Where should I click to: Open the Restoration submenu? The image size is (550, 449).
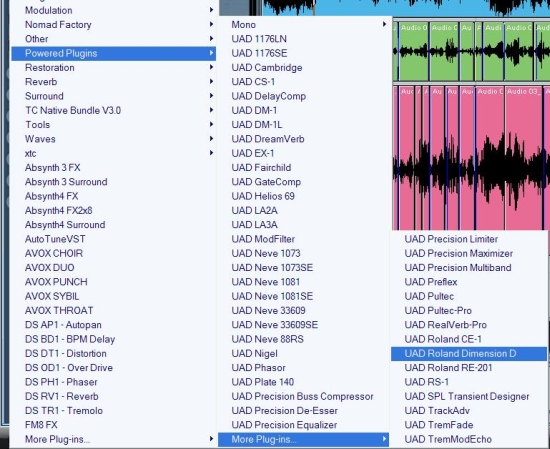(x=113, y=67)
